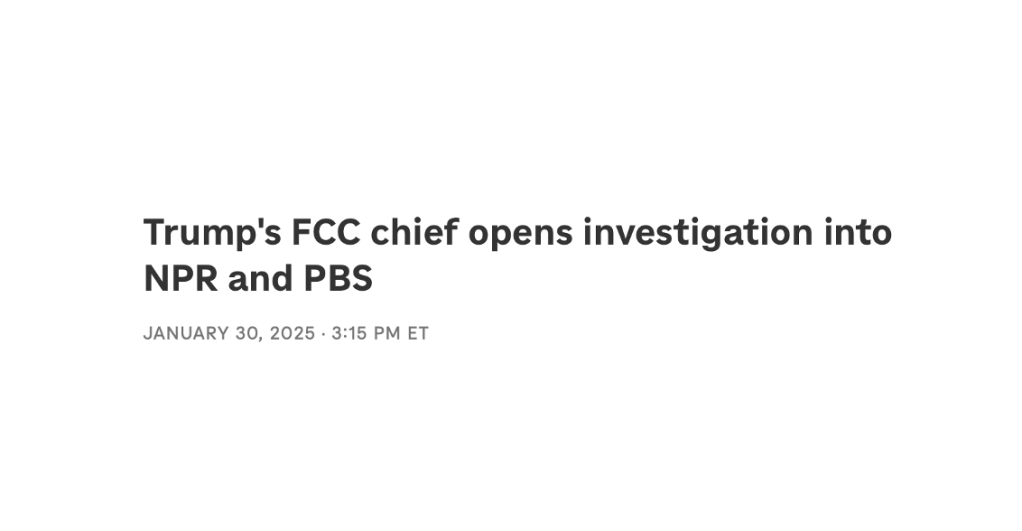Click "ET" time zone label

tap(417, 334)
